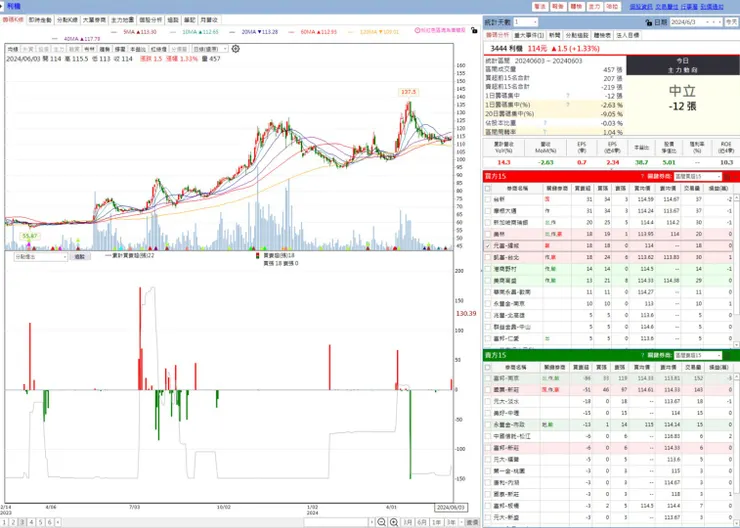The width and height of the screenshot is (740, 528).
Task: Open the 分點進出 dropdown below chart
Action: (41, 257)
